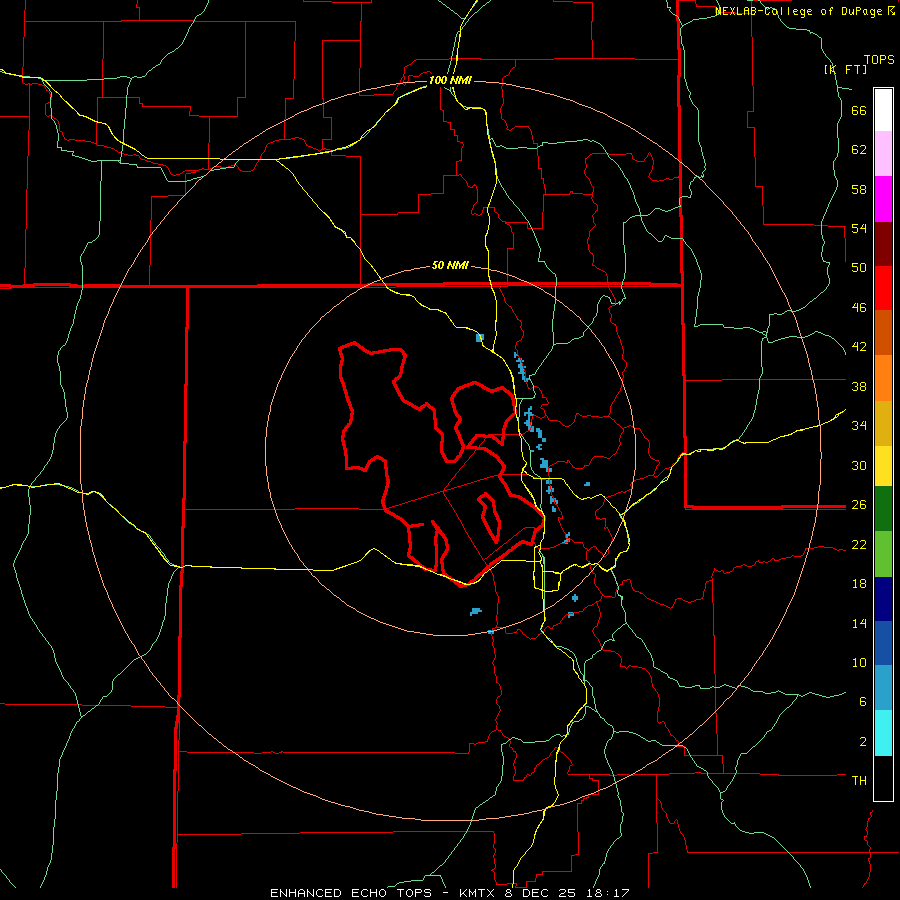Select the "46" legend value
Viewport: 900px width, 900px height.
(x=859, y=308)
